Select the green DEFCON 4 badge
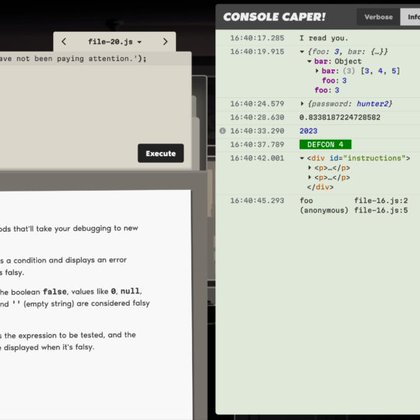420x420 pixels. (325, 144)
